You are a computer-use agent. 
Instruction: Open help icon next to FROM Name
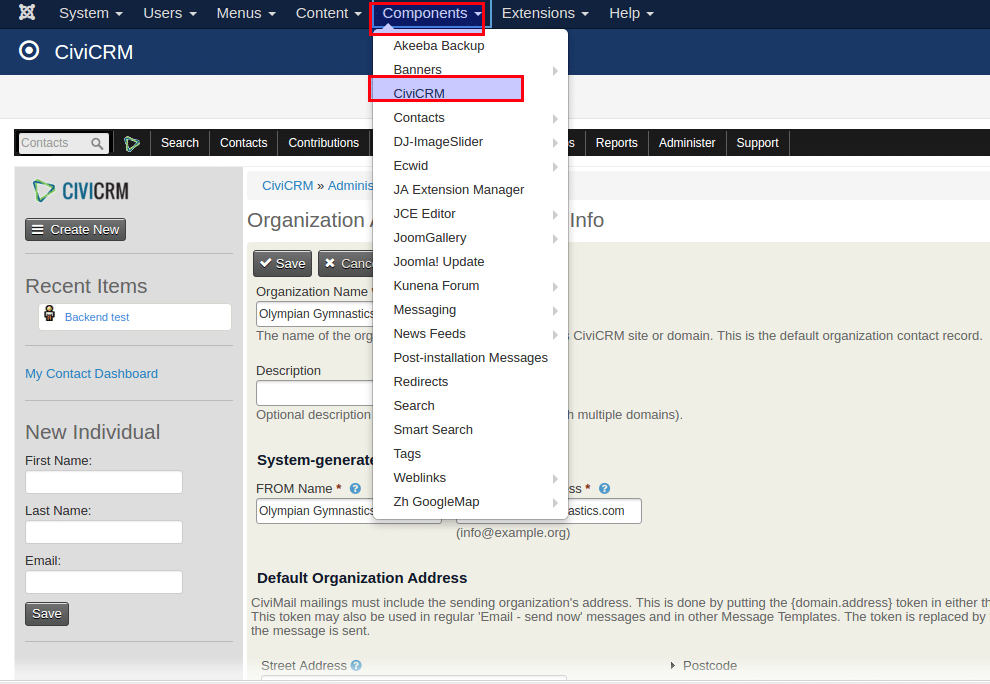[x=355, y=489]
